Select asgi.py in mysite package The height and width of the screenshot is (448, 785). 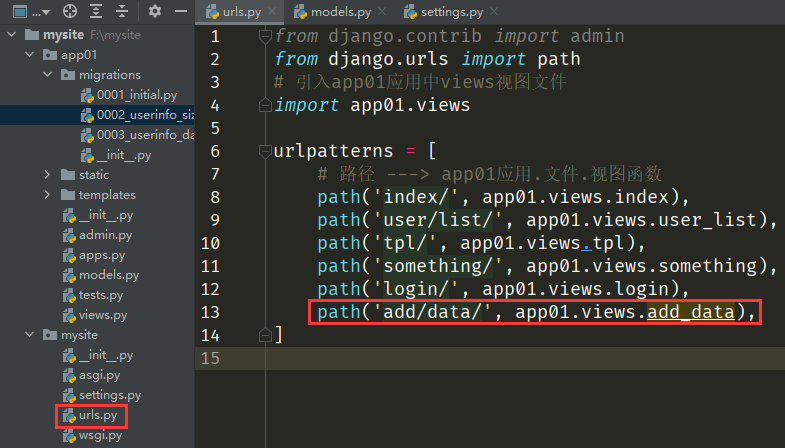91,375
